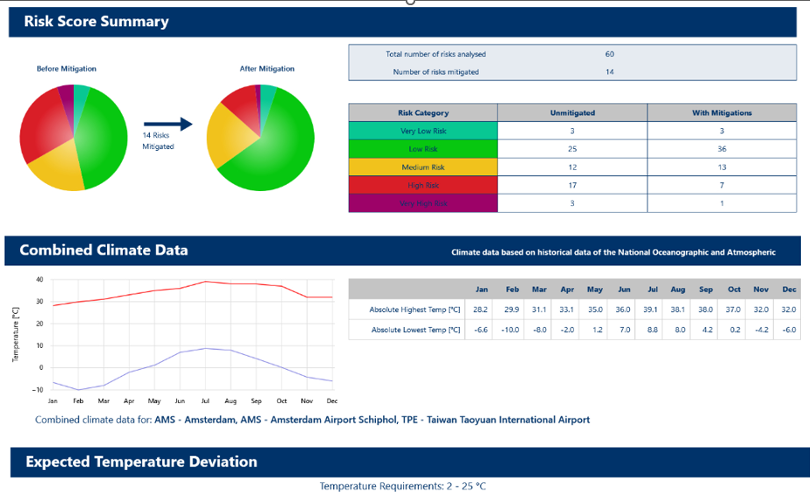The height and width of the screenshot is (500, 810).
Task: Select the yellow Medium Risk category cell
Action: [423, 167]
